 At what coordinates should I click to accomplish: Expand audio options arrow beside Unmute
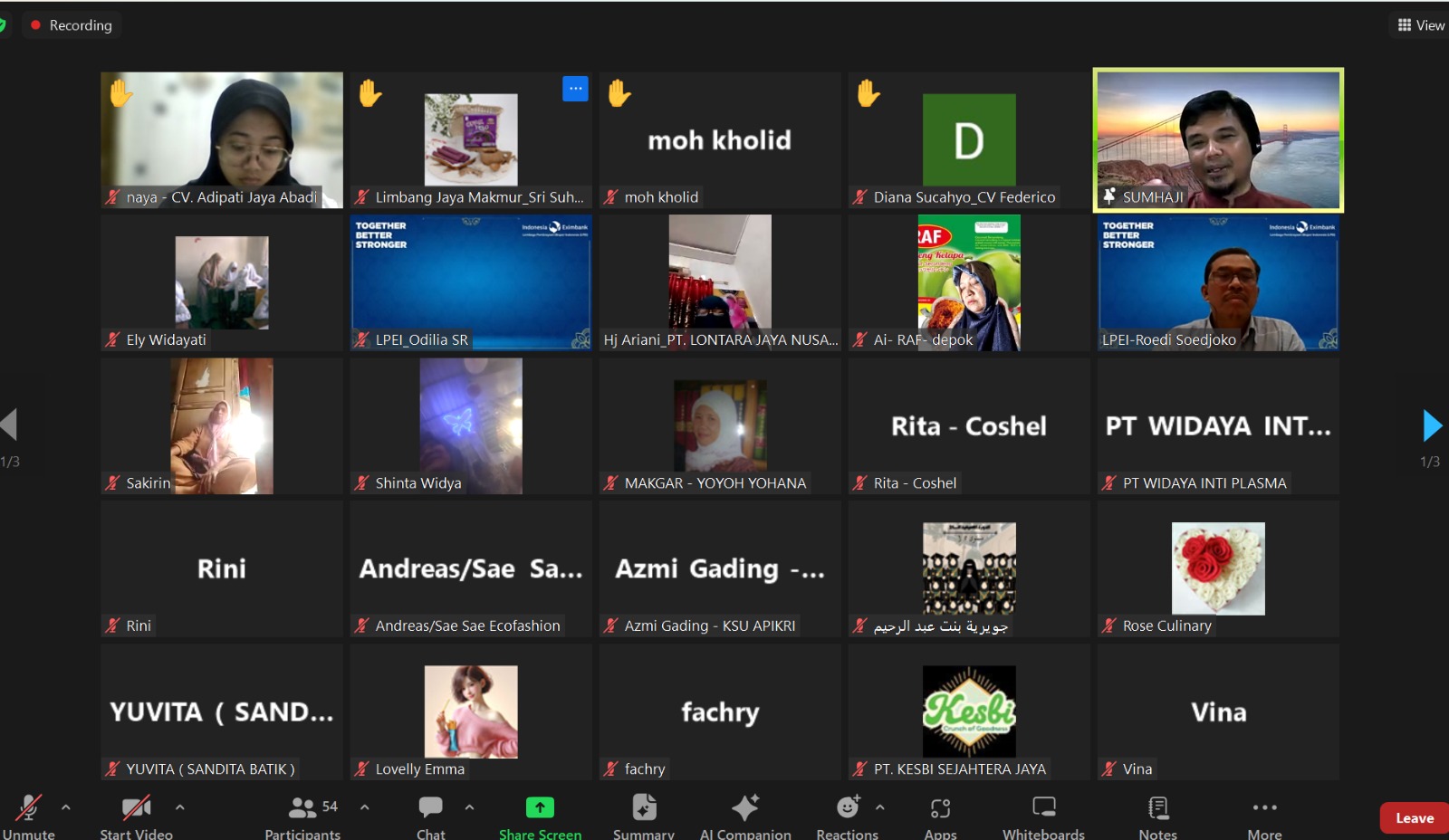click(66, 807)
